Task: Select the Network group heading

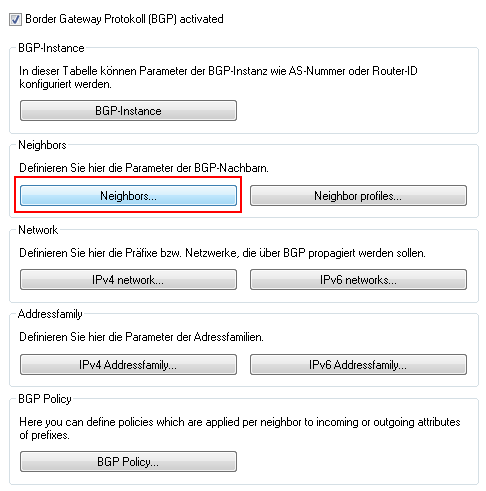Action: pos(38,230)
